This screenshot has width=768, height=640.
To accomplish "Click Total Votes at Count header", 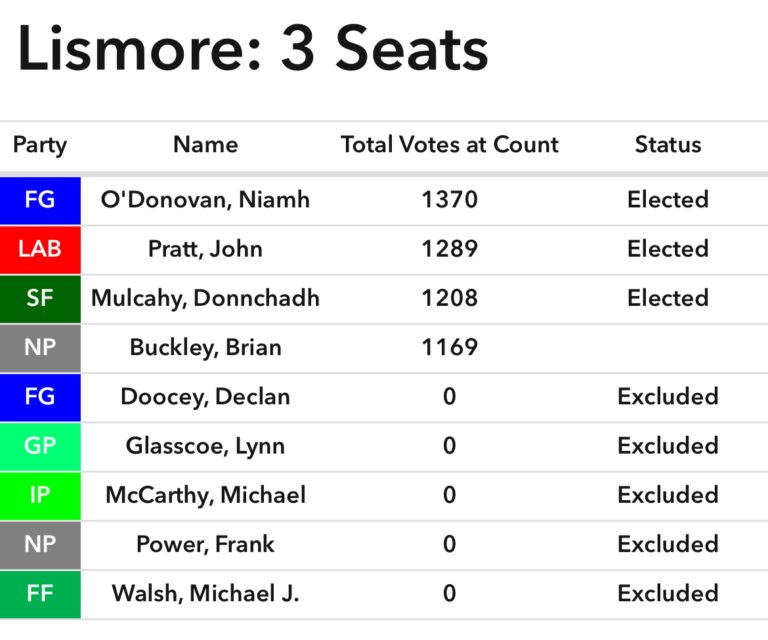I will pyautogui.click(x=449, y=145).
